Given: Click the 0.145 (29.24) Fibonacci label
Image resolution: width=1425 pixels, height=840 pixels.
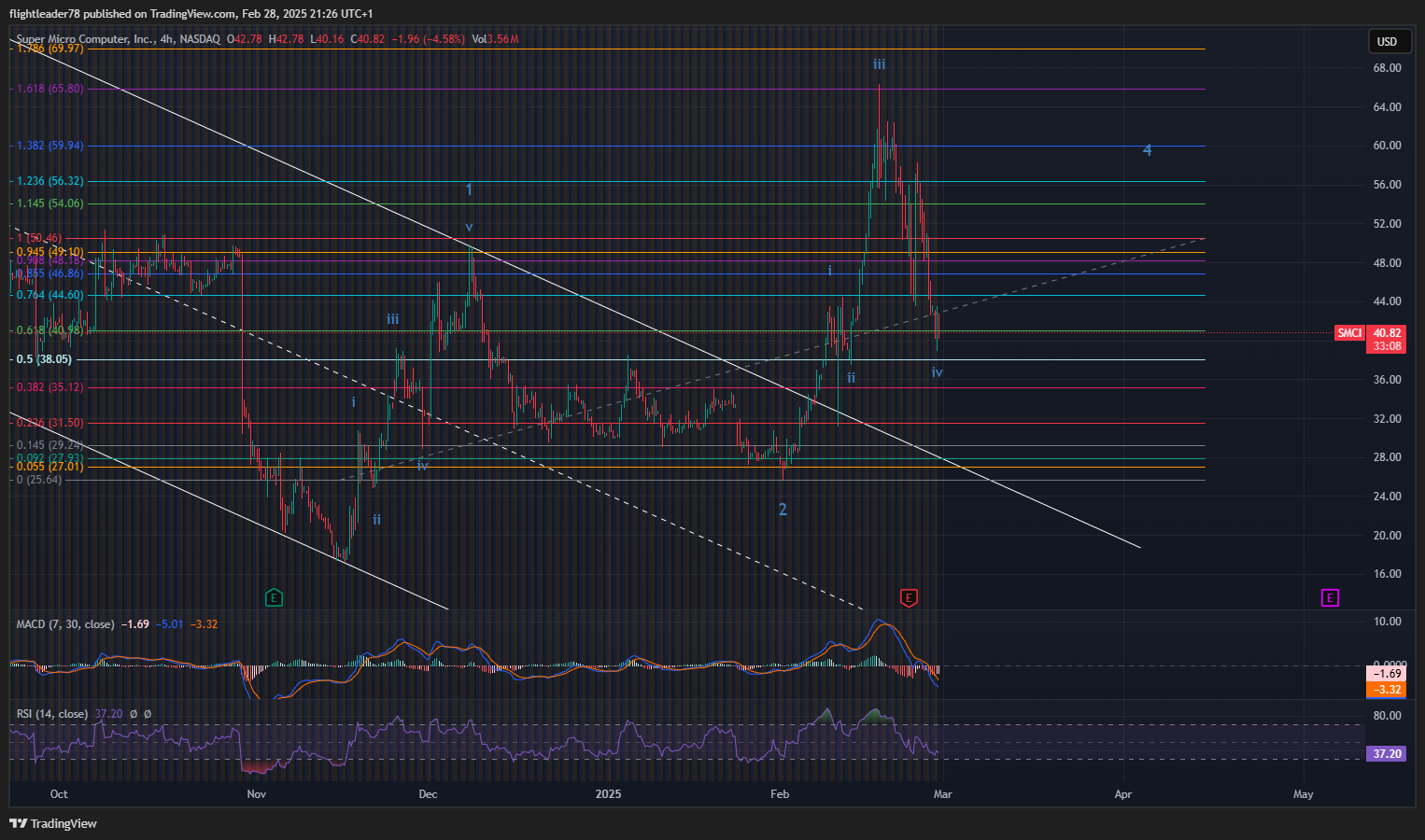Looking at the screenshot, I should pyautogui.click(x=50, y=445).
